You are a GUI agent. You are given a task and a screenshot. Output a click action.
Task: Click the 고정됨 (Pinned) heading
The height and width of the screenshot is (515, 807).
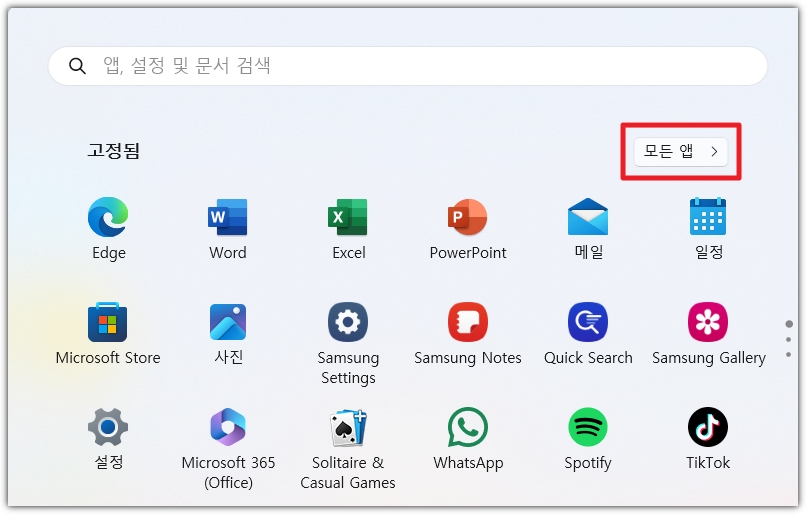(x=114, y=151)
